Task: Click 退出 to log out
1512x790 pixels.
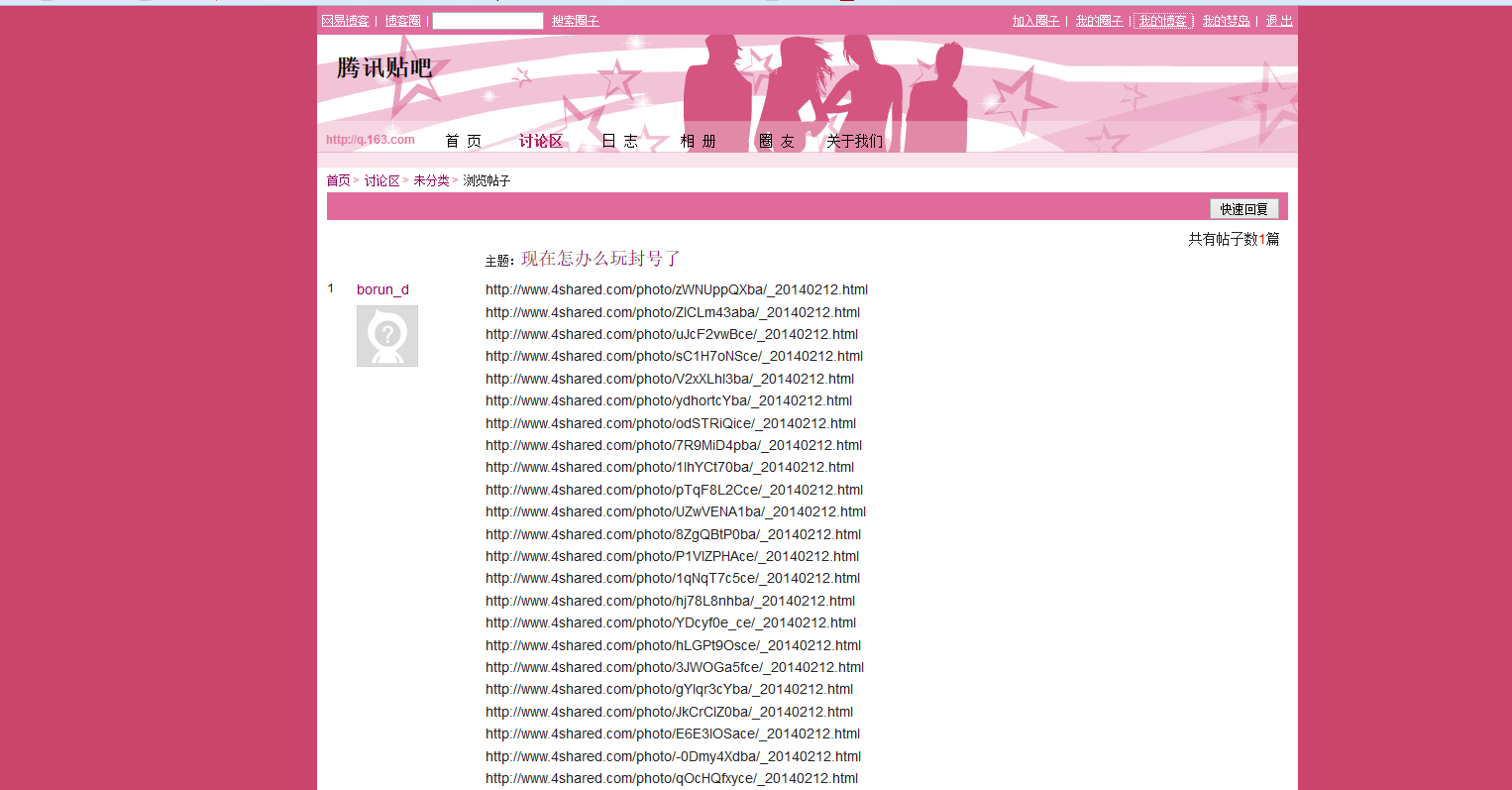Action: 1278,20
